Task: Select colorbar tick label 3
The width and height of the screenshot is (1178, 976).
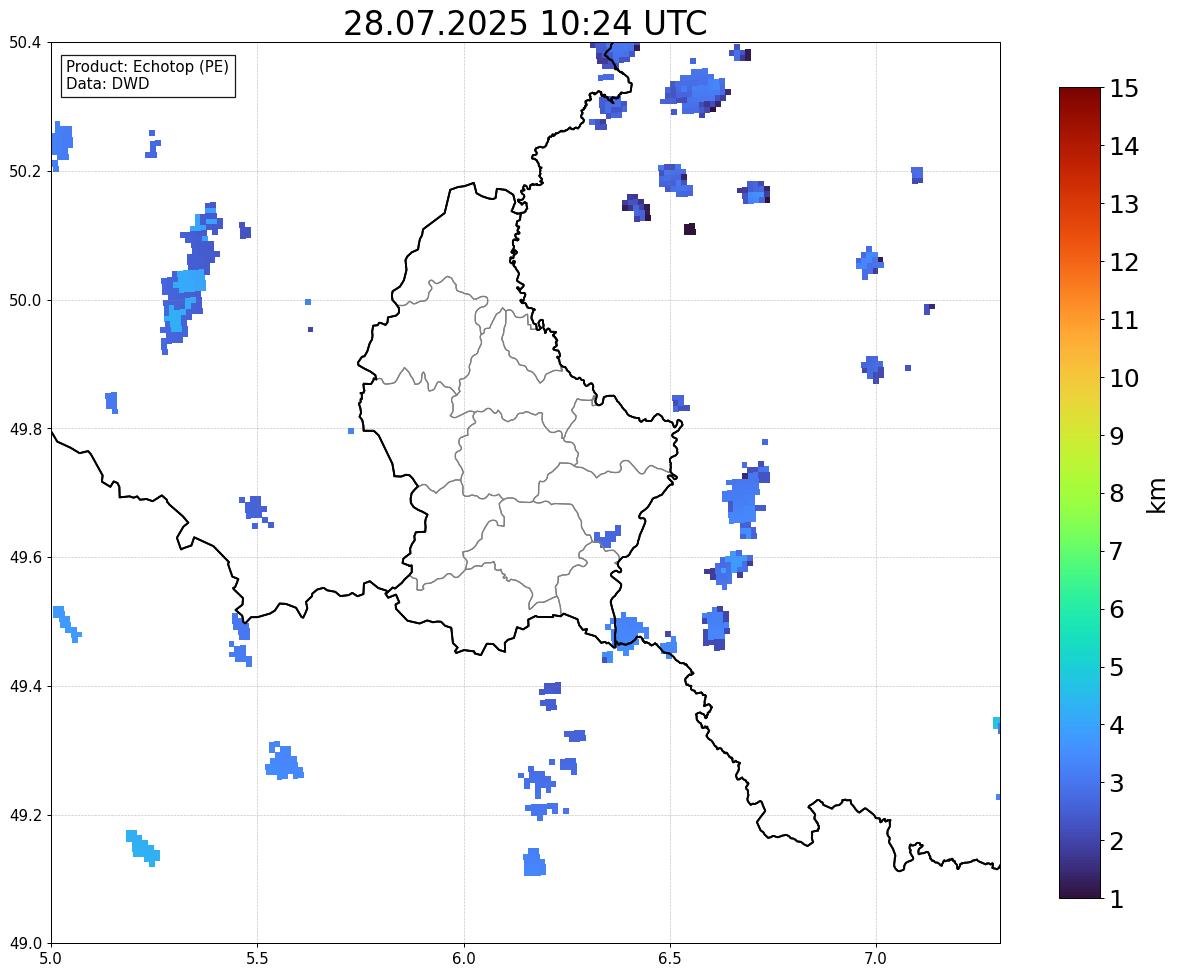Action: (1117, 783)
